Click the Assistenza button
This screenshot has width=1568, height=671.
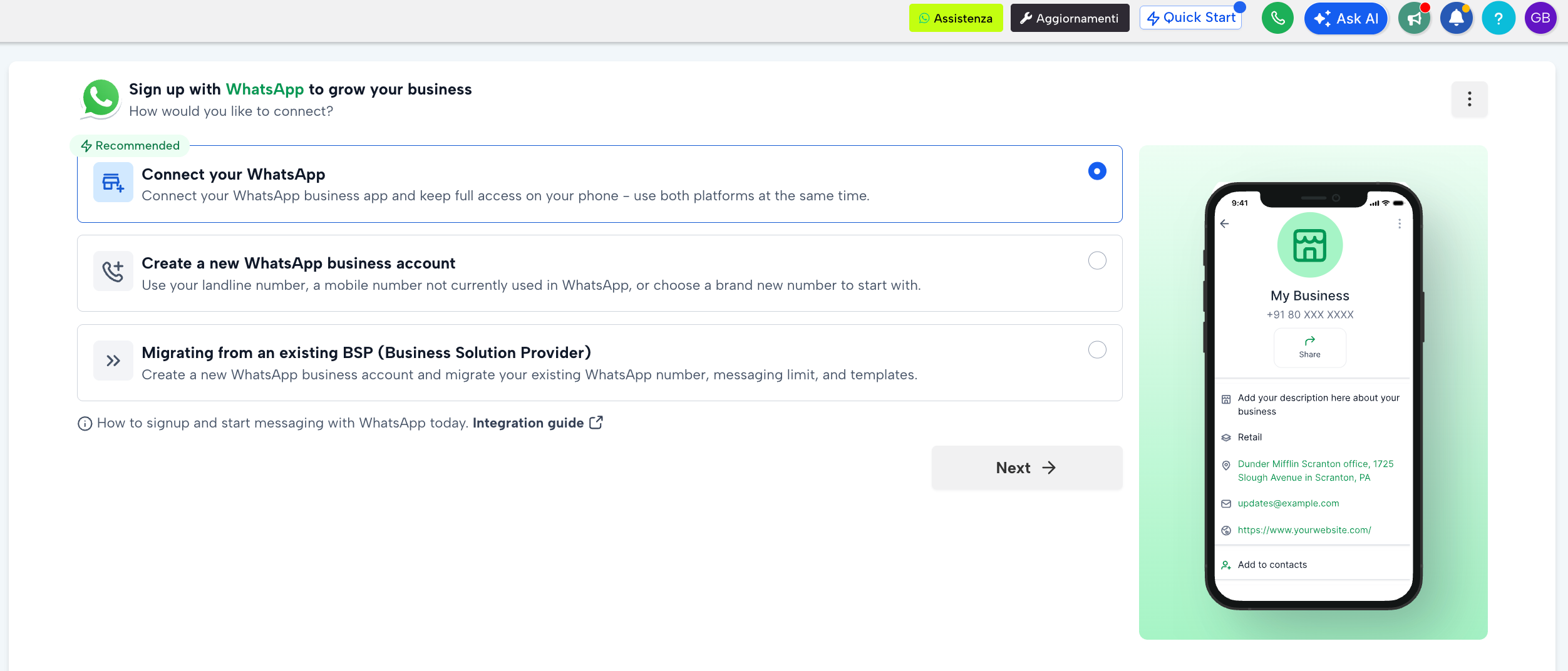click(956, 18)
